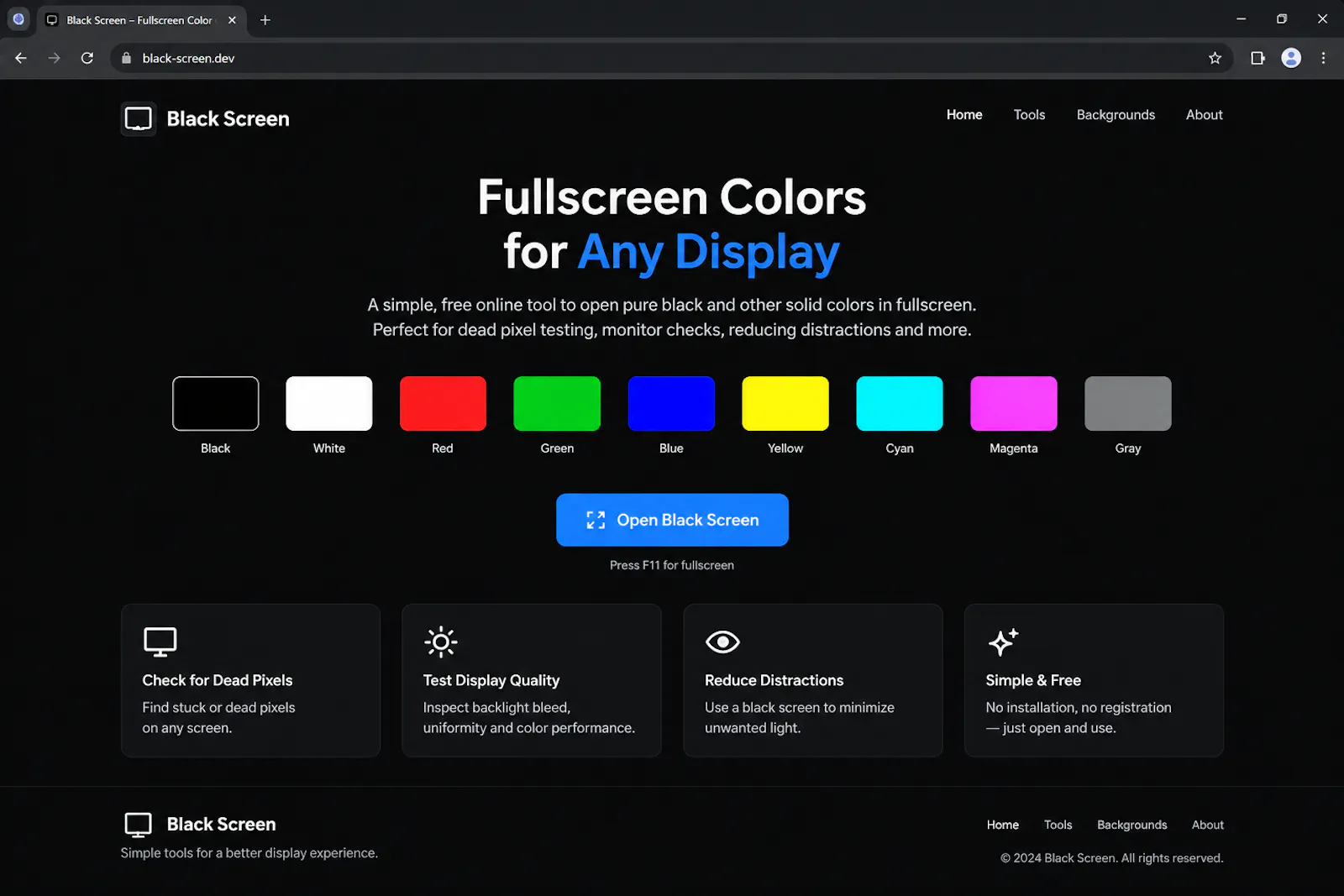Click the 'Any Display' blue headline text

pos(709,252)
